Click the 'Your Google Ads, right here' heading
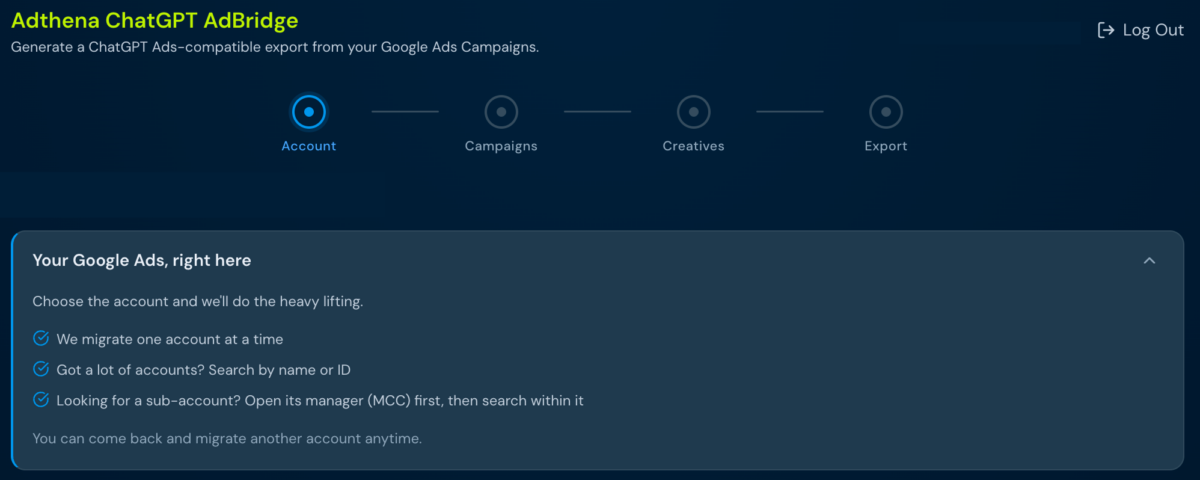Viewport: 1200px width, 480px height. tap(142, 261)
